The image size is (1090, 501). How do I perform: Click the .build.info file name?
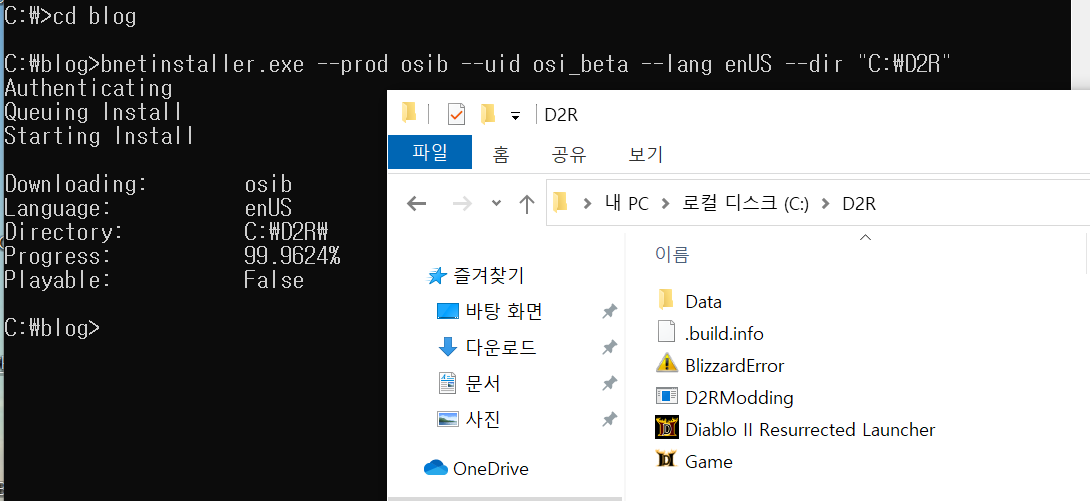pos(724,334)
